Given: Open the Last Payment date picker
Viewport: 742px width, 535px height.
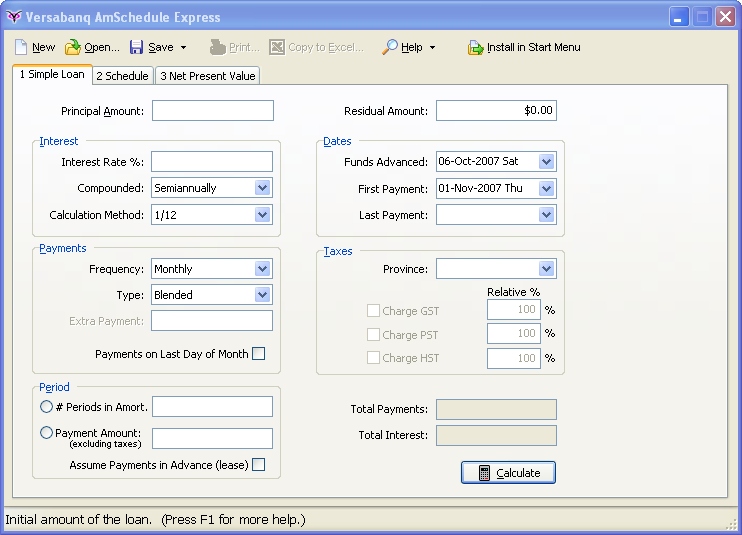Looking at the screenshot, I should click(x=547, y=215).
